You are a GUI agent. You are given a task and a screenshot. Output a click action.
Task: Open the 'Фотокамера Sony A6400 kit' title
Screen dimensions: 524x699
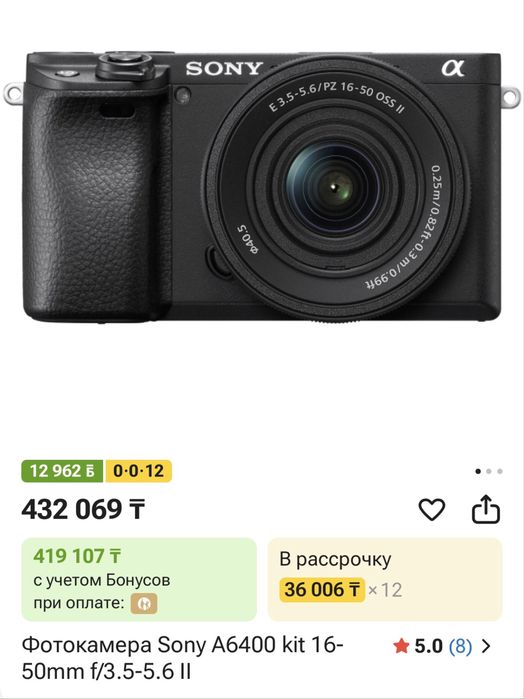click(x=182, y=658)
